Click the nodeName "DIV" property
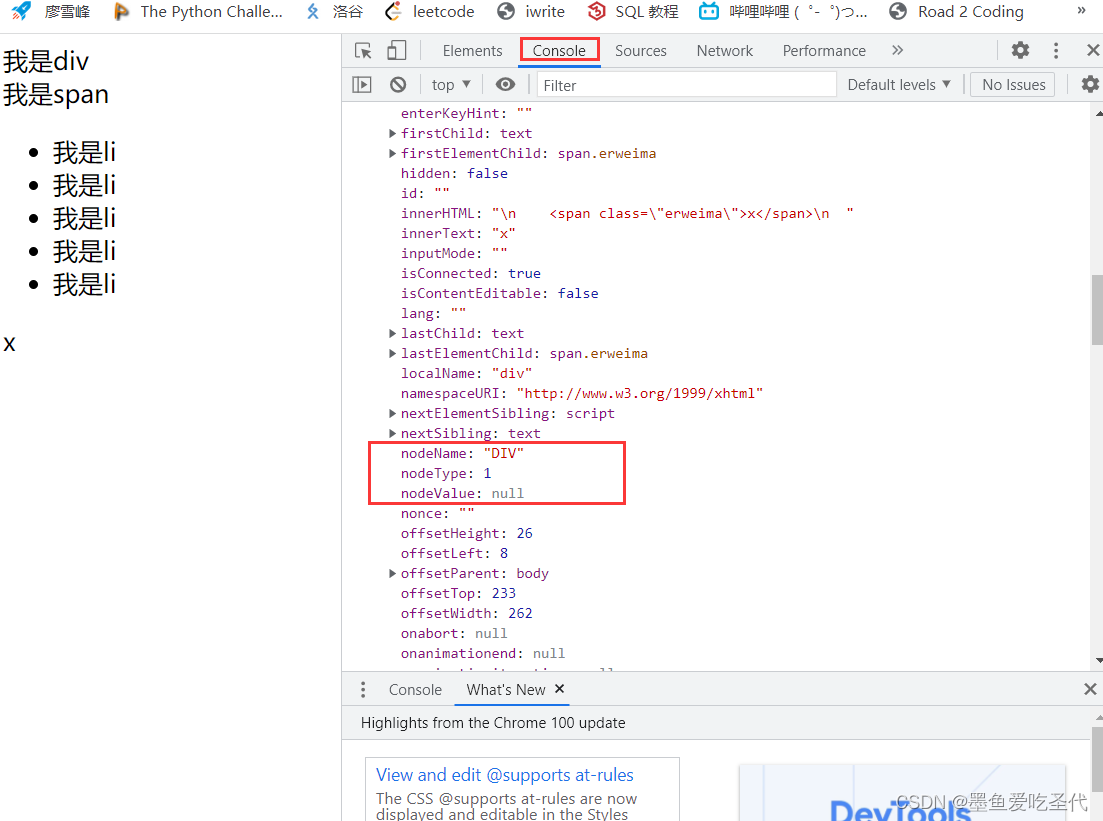Image resolution: width=1103 pixels, height=821 pixels. pos(462,453)
